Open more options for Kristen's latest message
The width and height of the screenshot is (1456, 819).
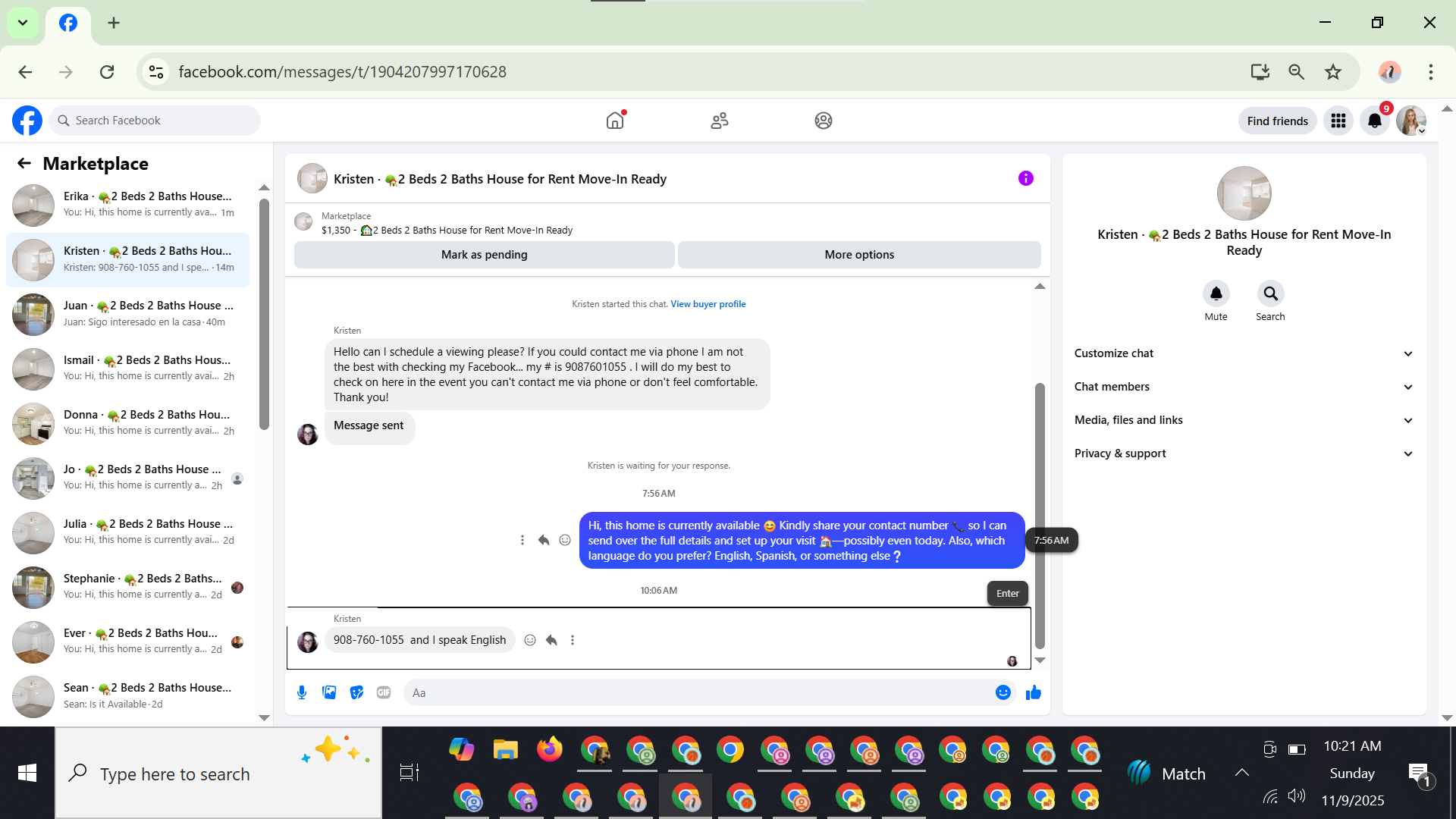point(573,640)
